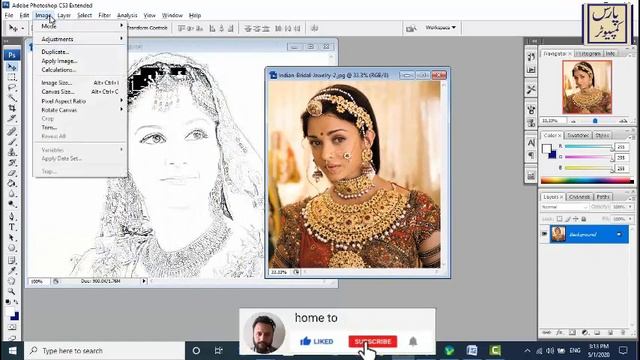Click the foreground color swatch in Color panel
This screenshot has height=360, width=640.
[x=546, y=149]
